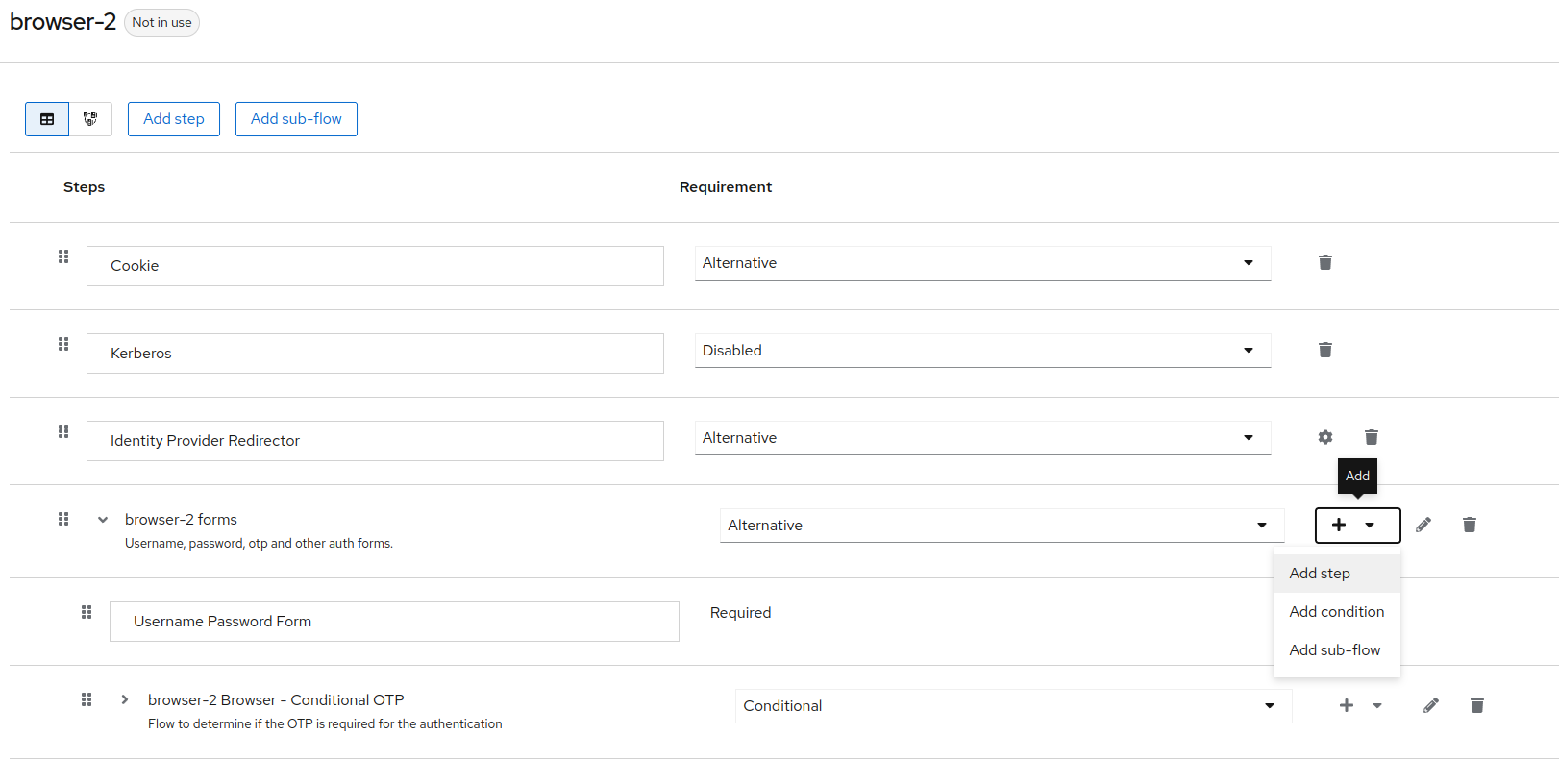This screenshot has width=1559, height=784.
Task: Delete the browser-2 forms sub-flow
Action: click(x=1469, y=525)
